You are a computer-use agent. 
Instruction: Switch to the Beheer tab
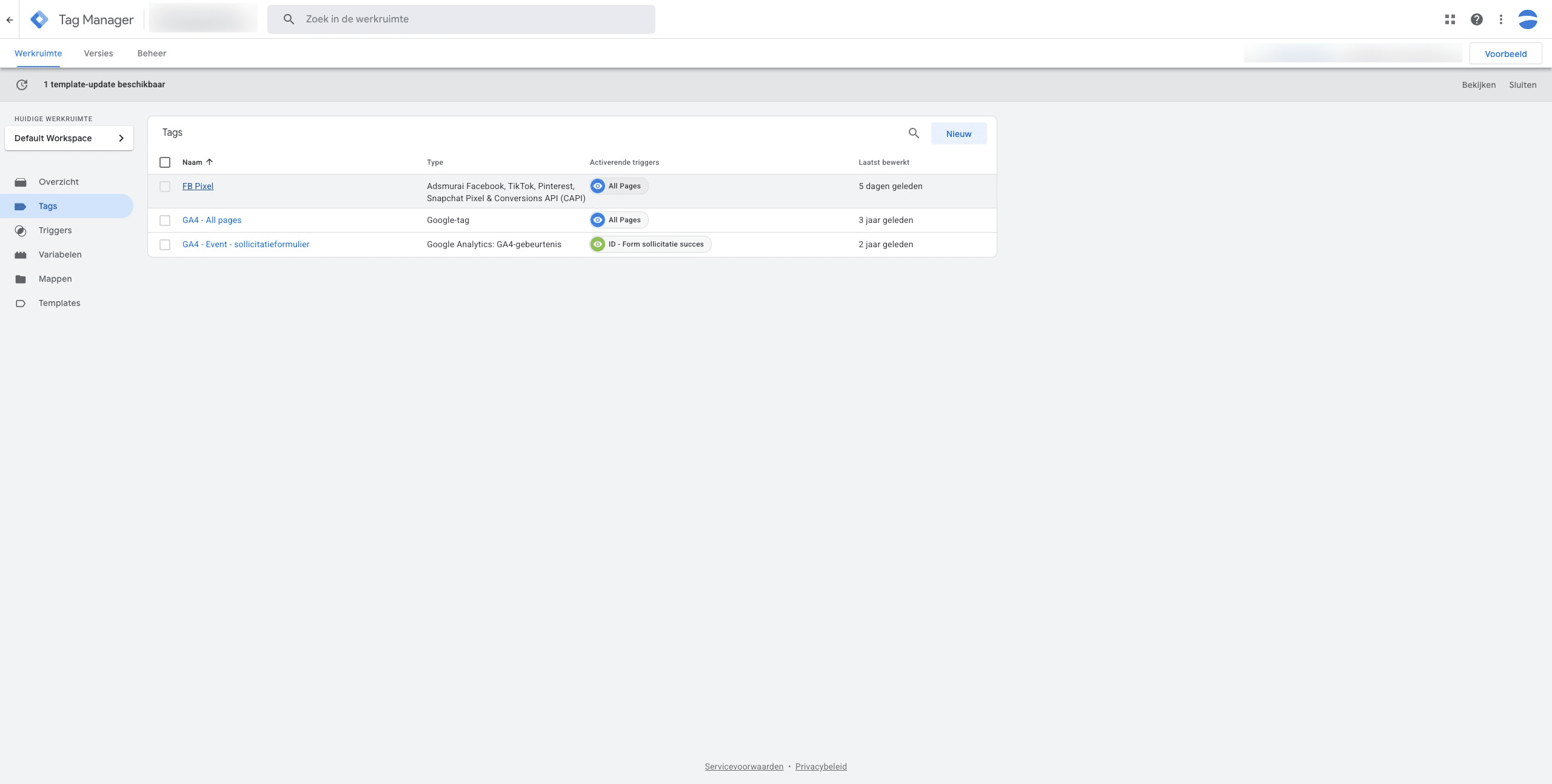pos(152,53)
